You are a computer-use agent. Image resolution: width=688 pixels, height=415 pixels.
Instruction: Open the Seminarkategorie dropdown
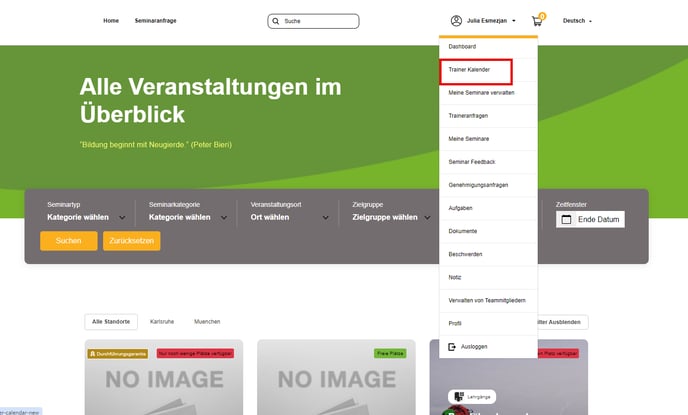[188, 217]
